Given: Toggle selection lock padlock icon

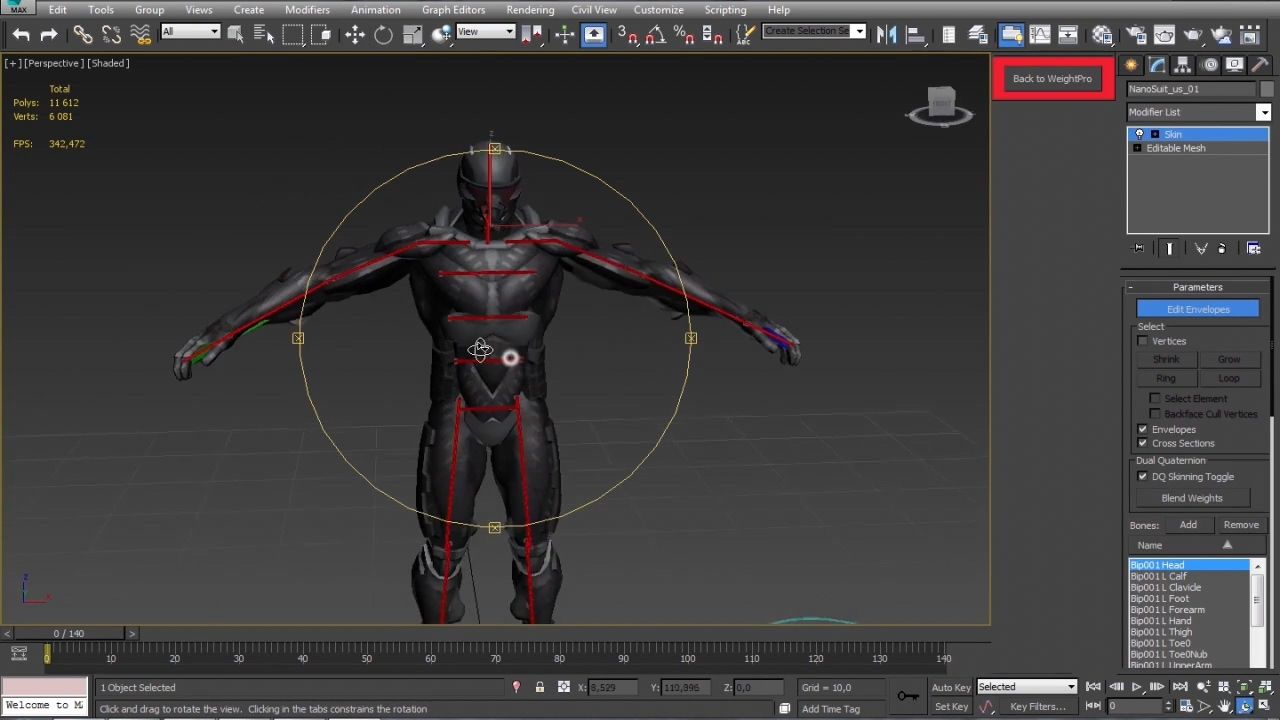Looking at the screenshot, I should pos(540,687).
